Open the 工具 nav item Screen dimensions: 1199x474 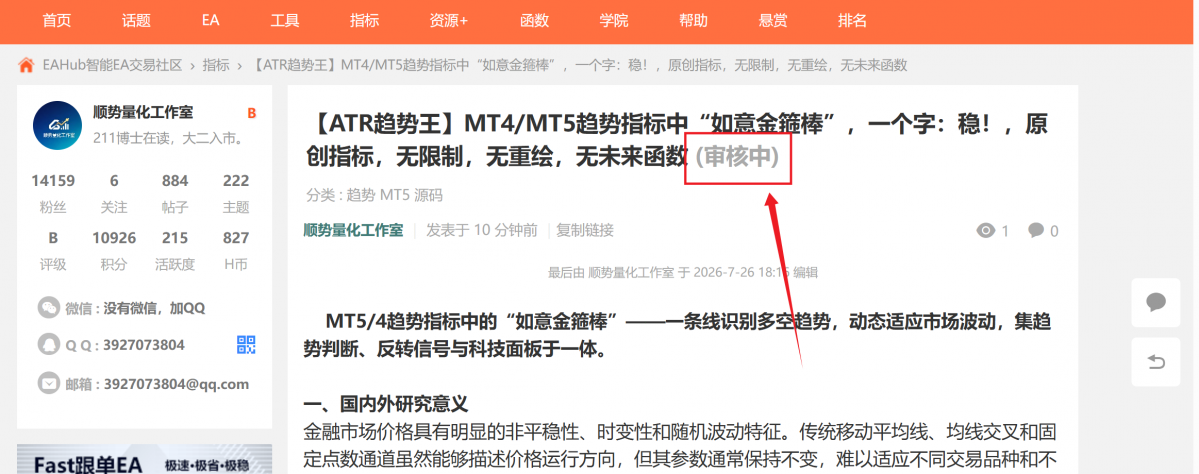pyautogui.click(x=285, y=21)
